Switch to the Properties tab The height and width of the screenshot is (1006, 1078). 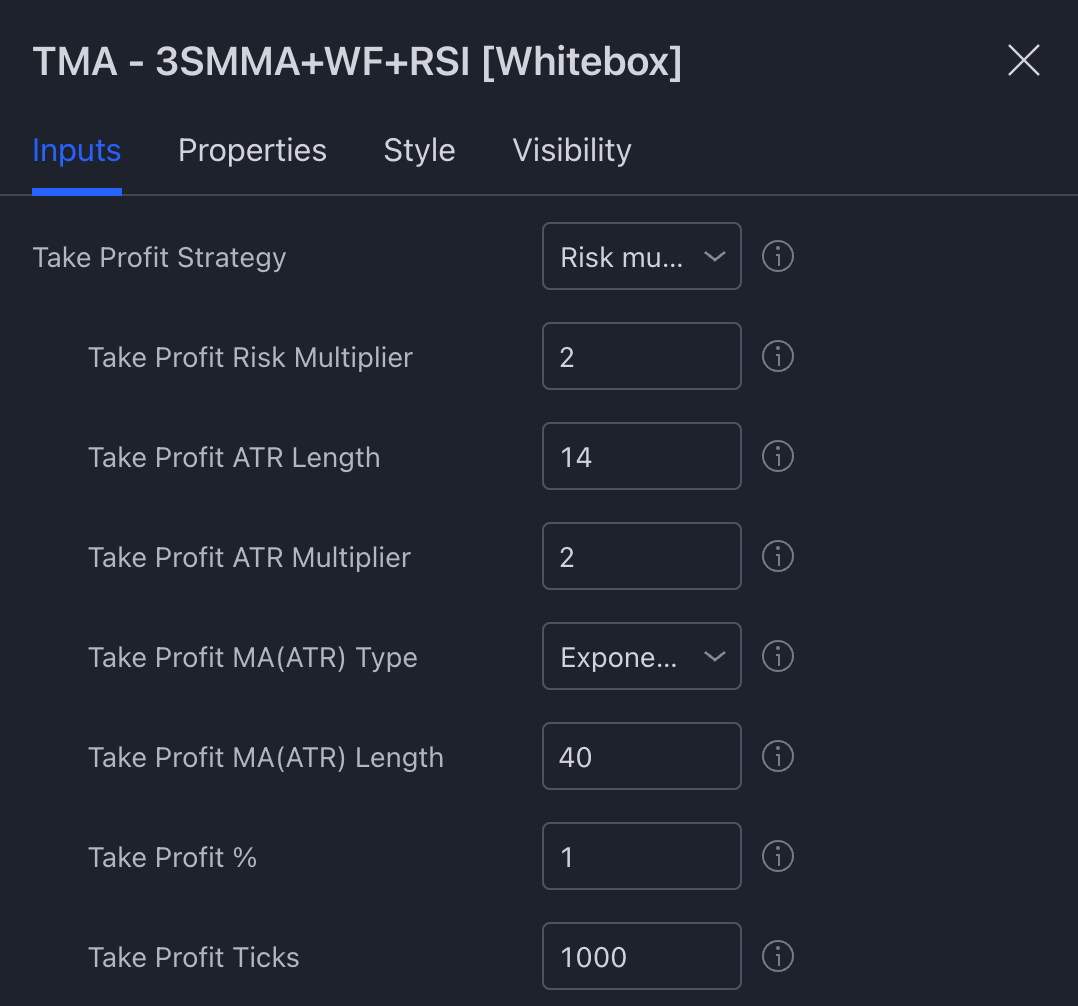[252, 150]
